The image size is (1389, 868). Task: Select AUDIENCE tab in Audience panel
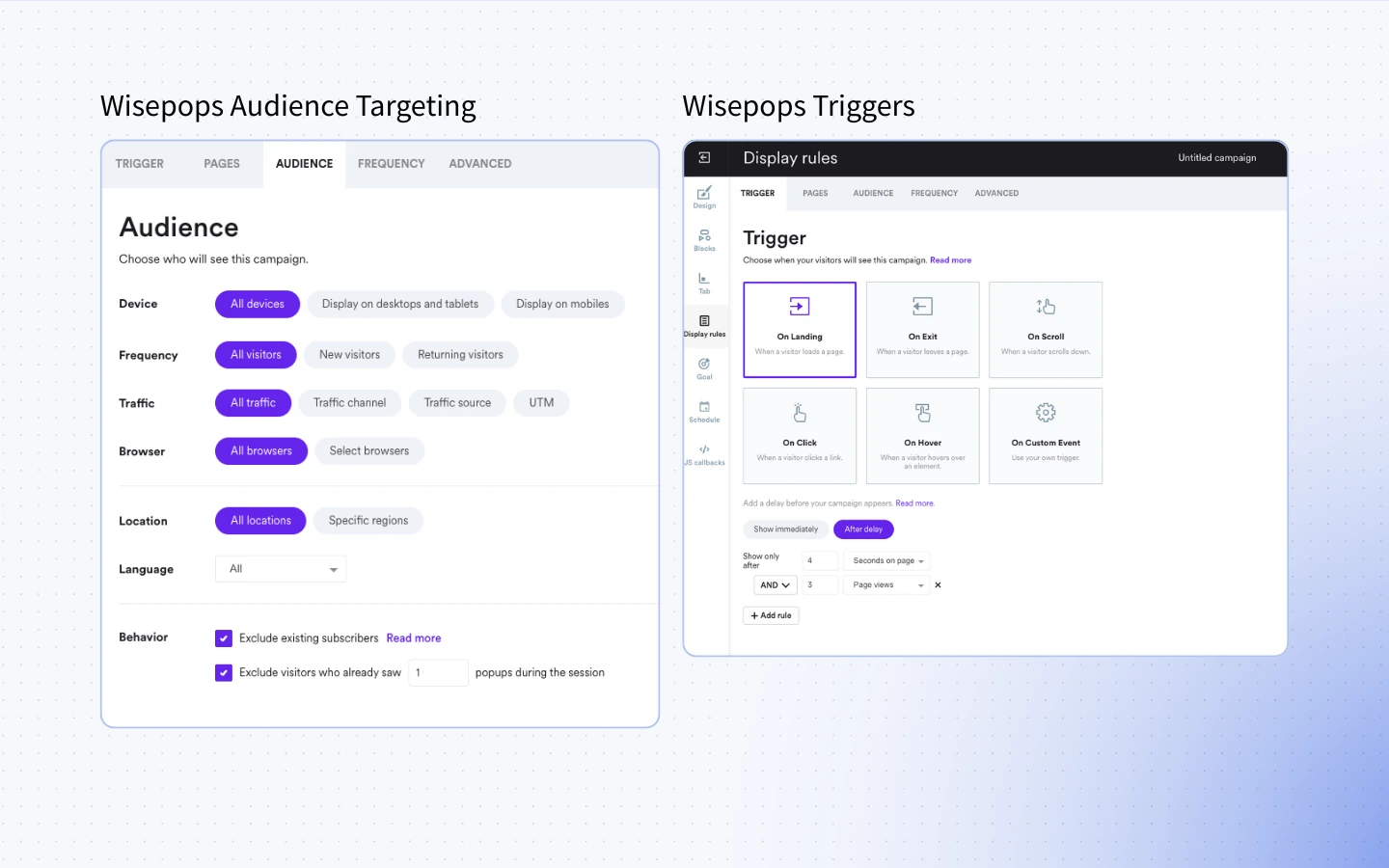click(x=304, y=164)
